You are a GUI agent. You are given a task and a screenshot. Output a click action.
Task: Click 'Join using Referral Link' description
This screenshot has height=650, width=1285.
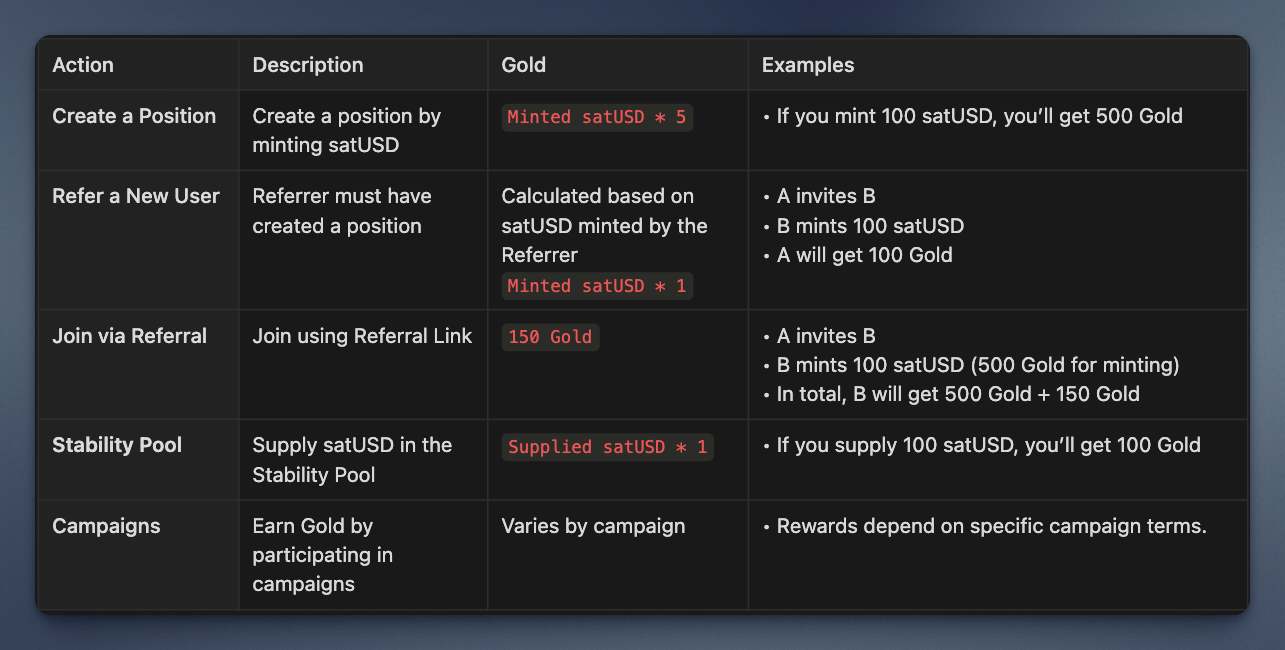(x=362, y=336)
